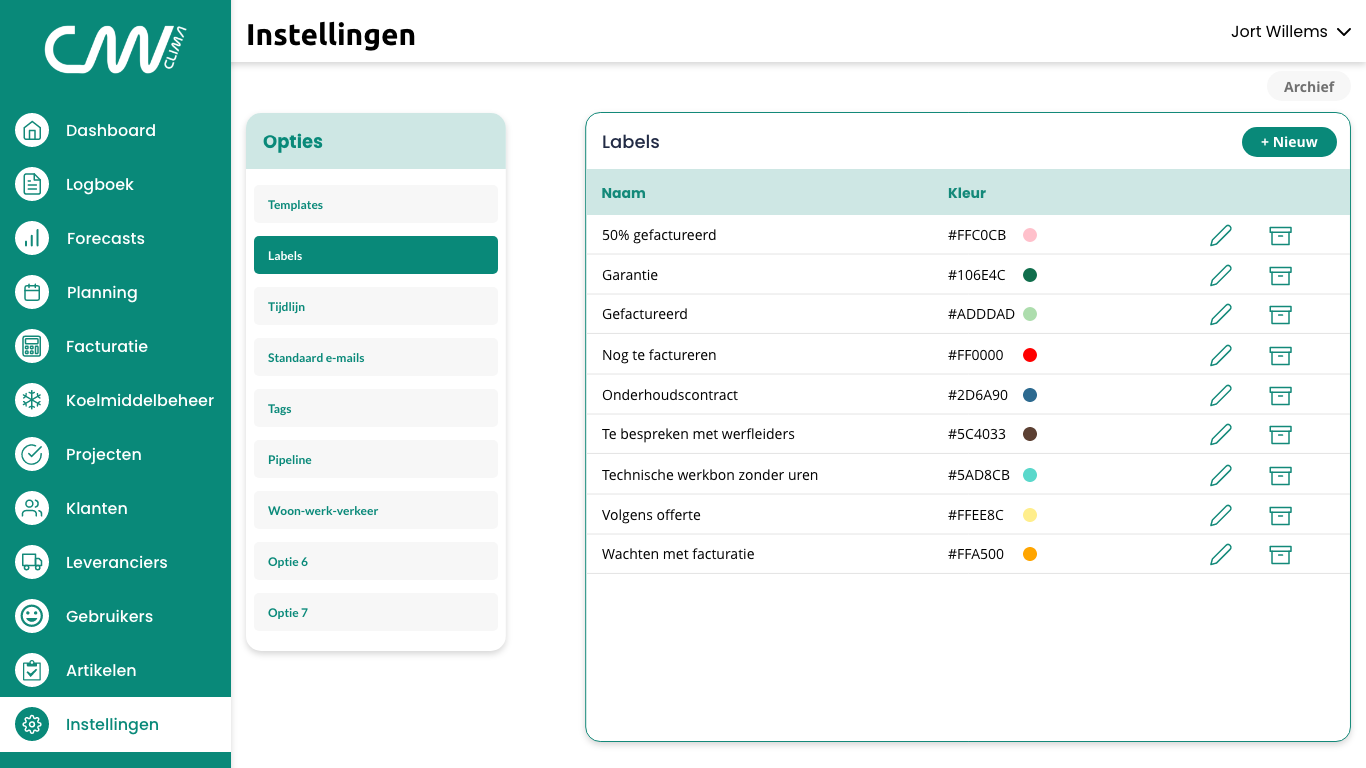Open the Forecasts chart icon
This screenshot has width=1366, height=768.
[x=32, y=238]
